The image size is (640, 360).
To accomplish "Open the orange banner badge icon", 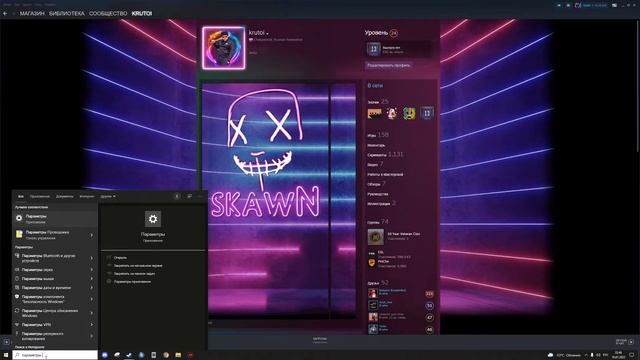I will coord(374,113).
